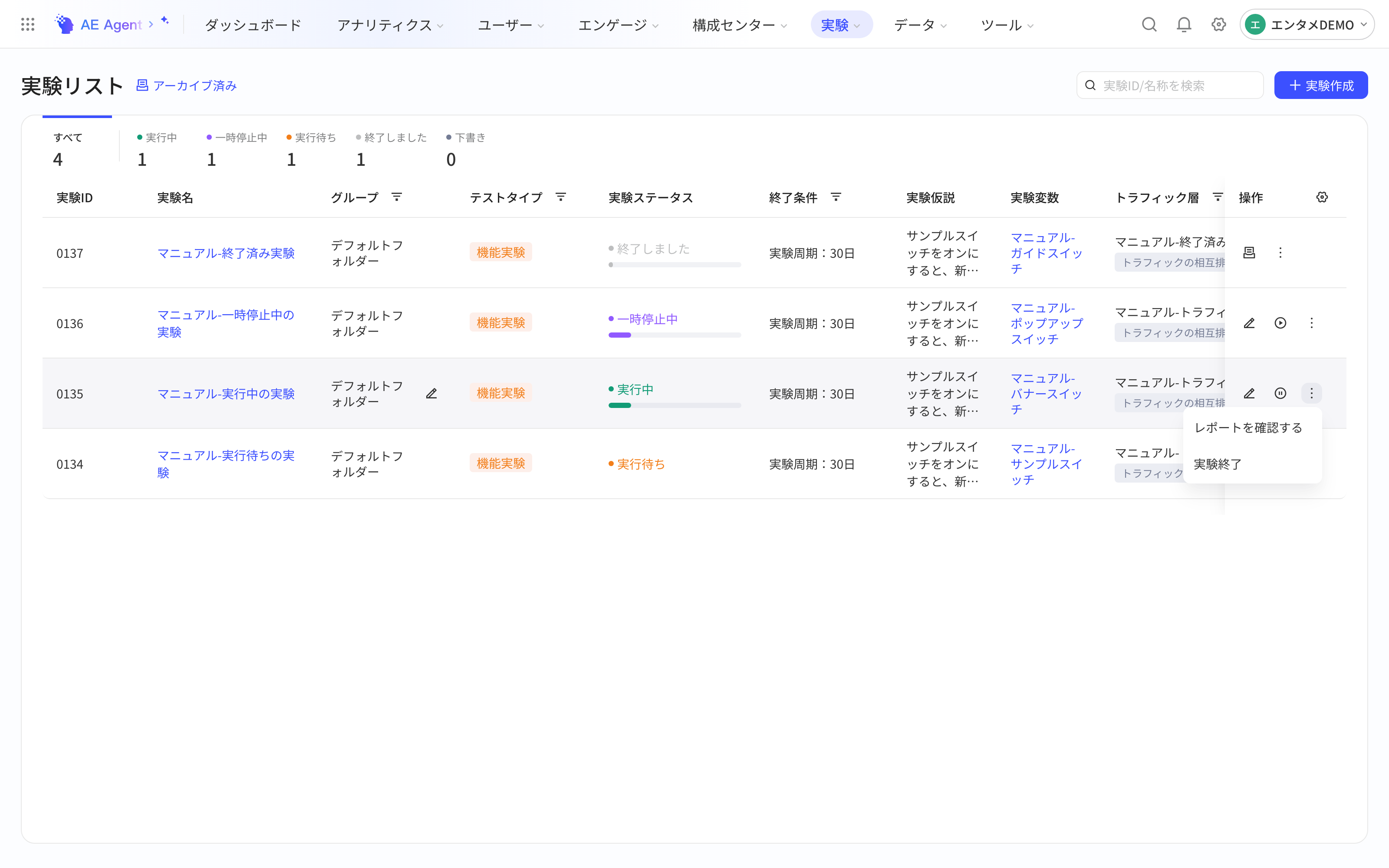
Task: Click archive icon for experiment 0137
Action: 1249,253
